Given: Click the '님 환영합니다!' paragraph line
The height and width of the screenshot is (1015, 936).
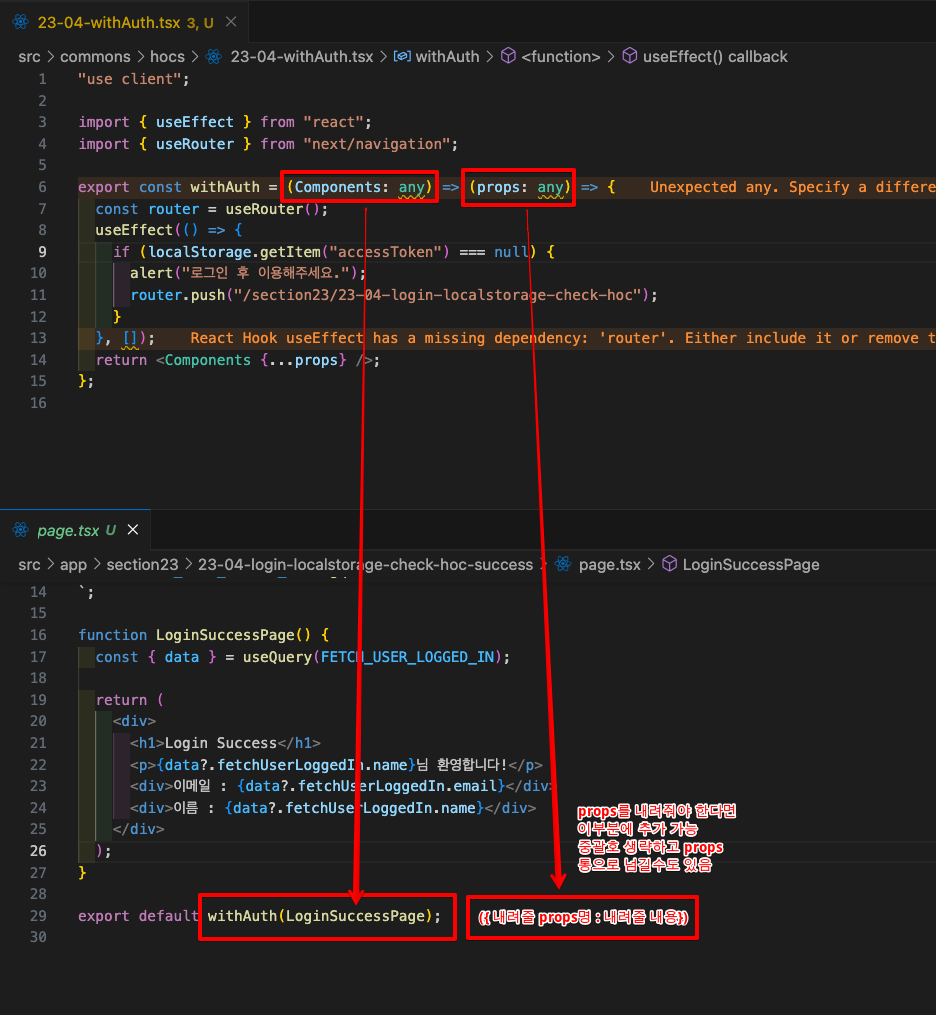Looking at the screenshot, I should point(336,765).
